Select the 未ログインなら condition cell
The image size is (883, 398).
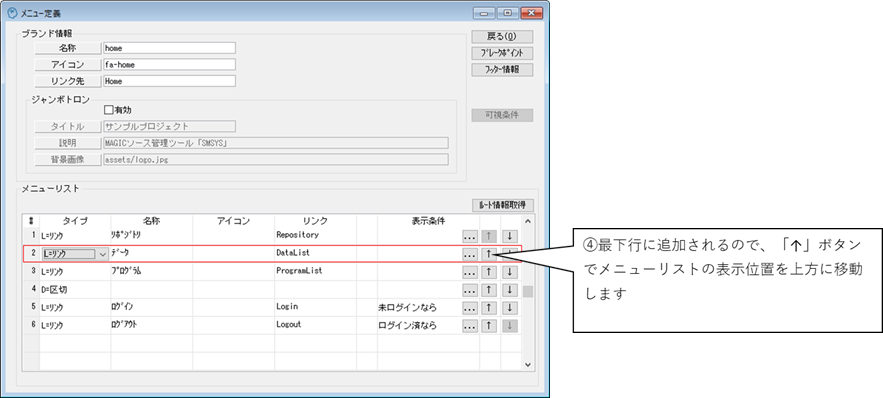pos(419,308)
